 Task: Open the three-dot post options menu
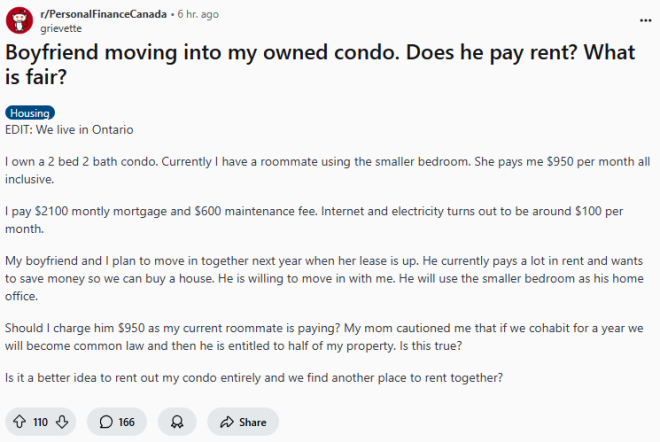[x=645, y=20]
